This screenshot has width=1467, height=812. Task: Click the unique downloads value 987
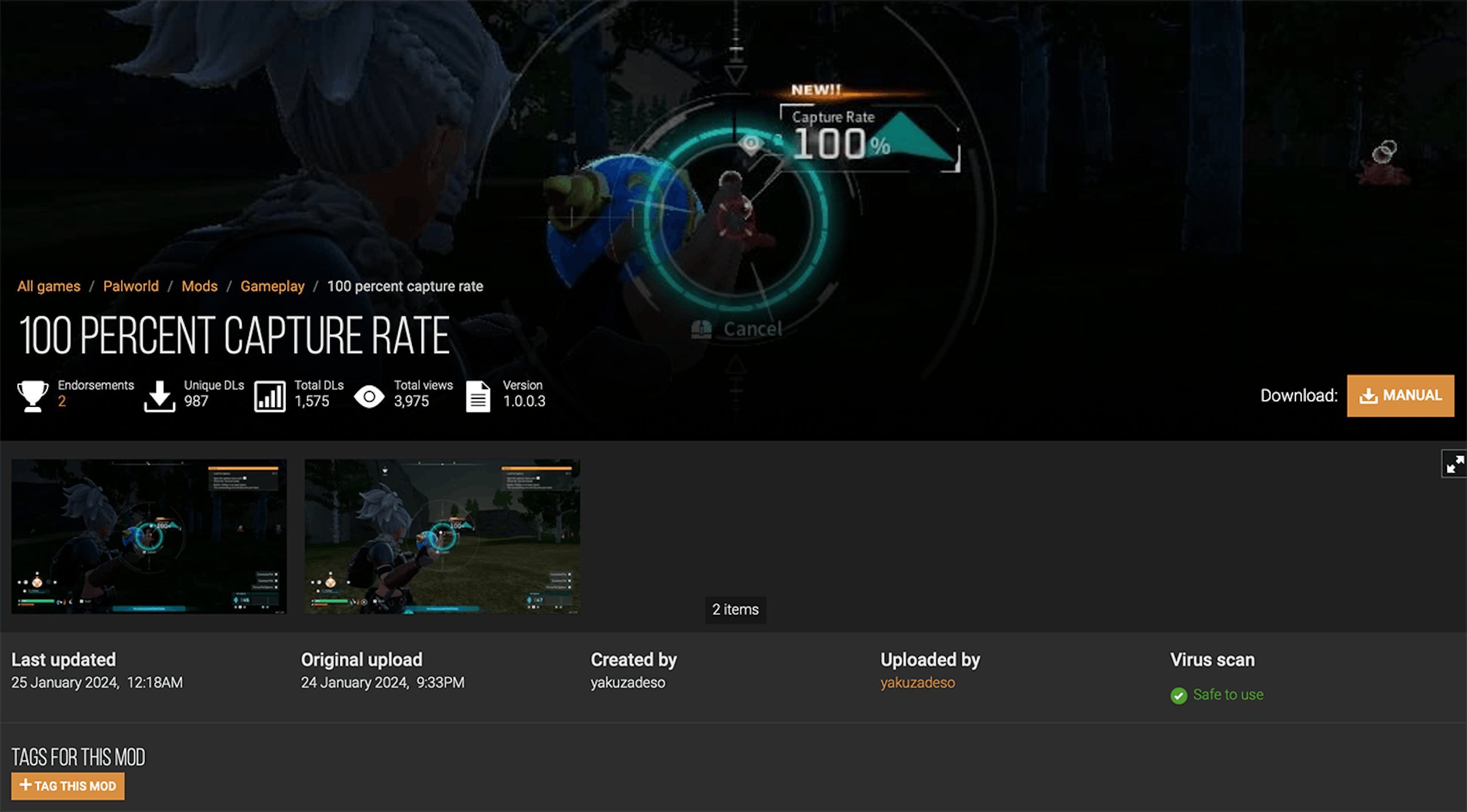tap(196, 401)
